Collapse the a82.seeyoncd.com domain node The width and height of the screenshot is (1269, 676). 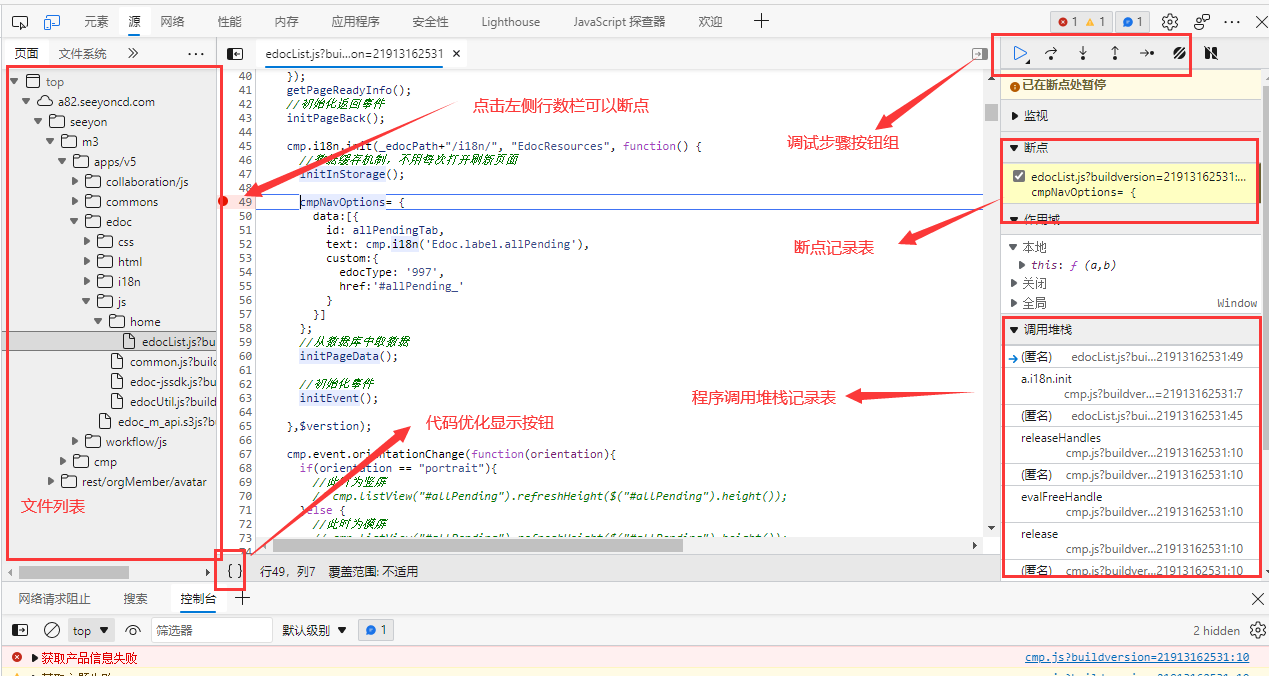tap(26, 101)
